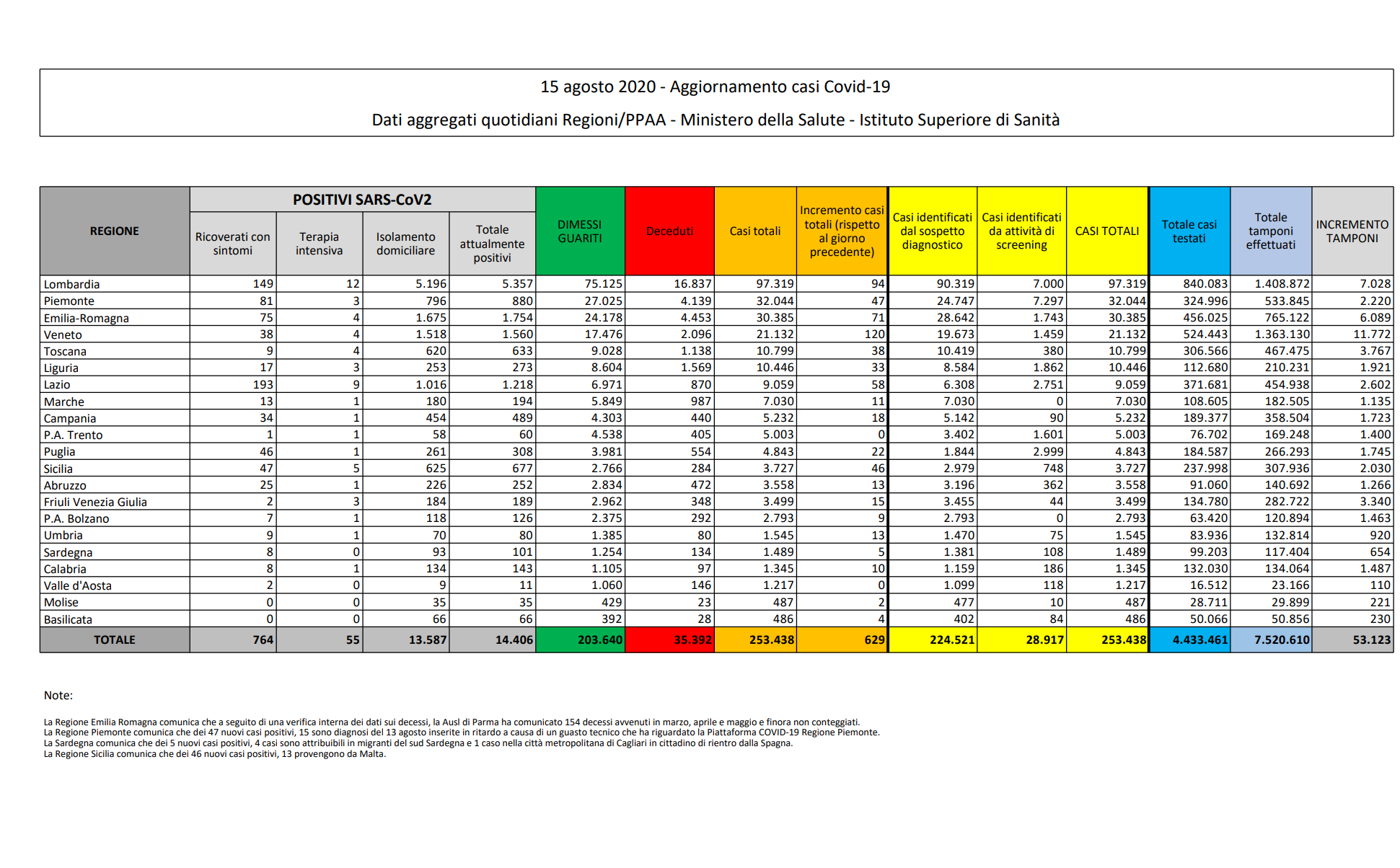Select the Emilia-Romagna region cell
Screen dimensions: 1400x868
click(86, 318)
